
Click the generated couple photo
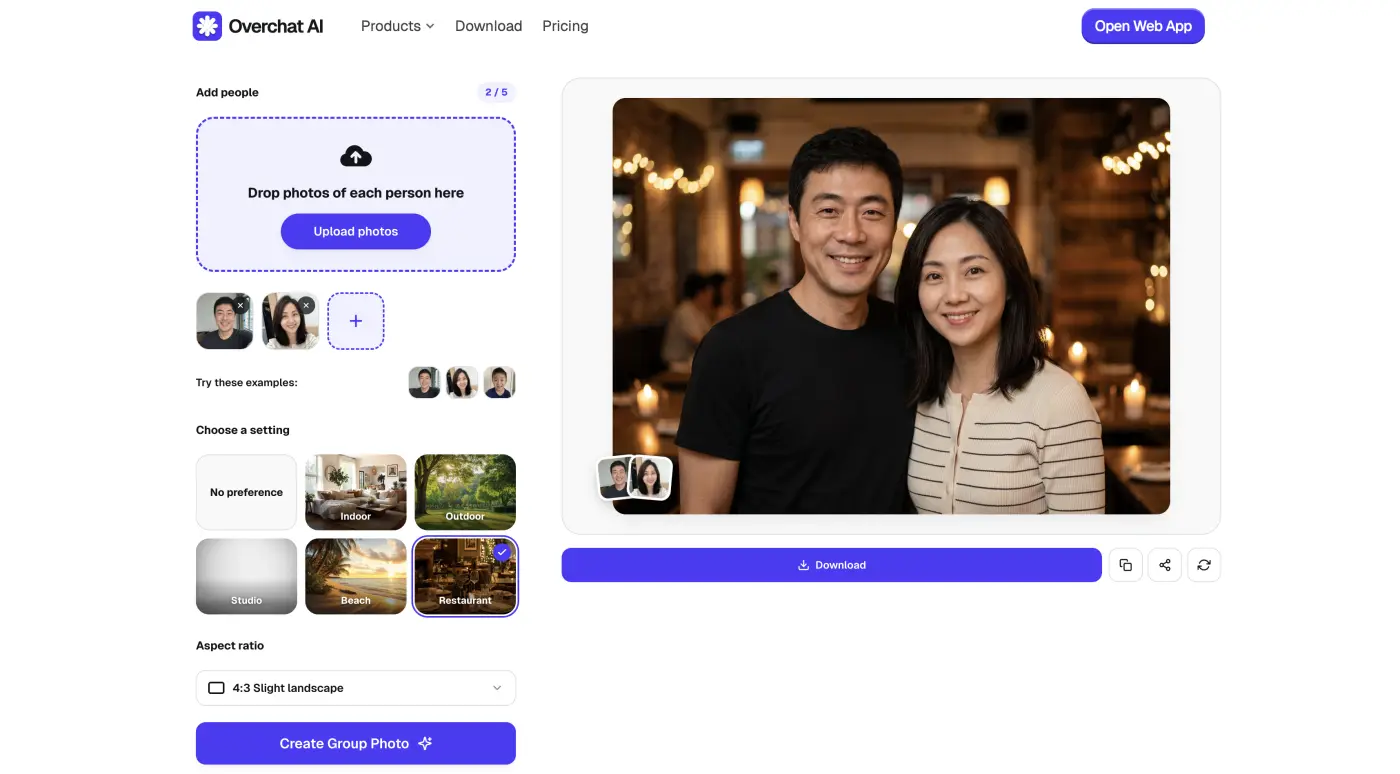tap(891, 306)
